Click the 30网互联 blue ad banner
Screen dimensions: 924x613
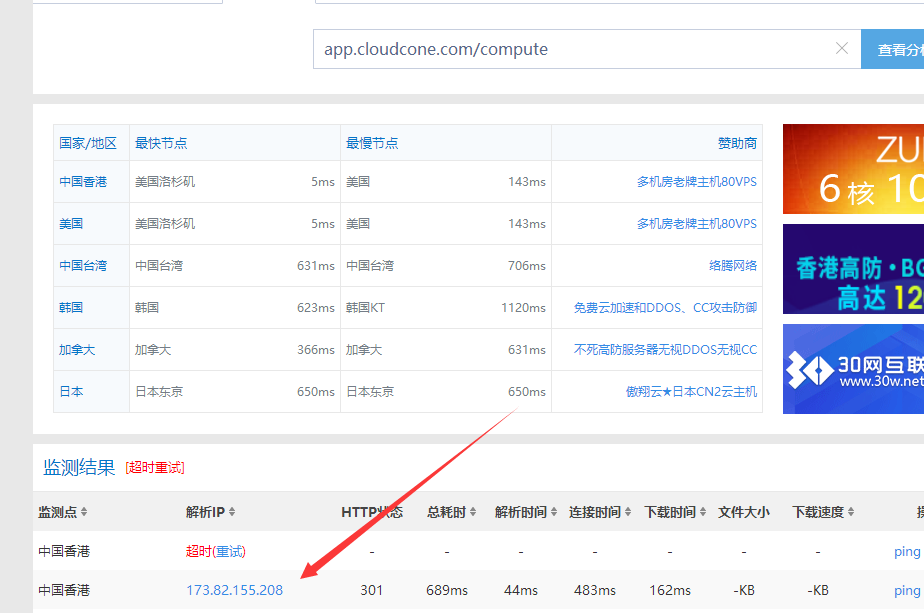pos(853,369)
